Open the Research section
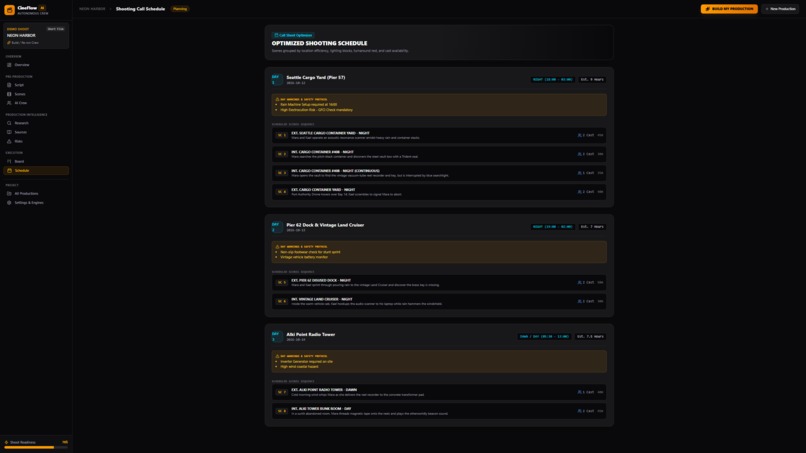 click(36, 123)
